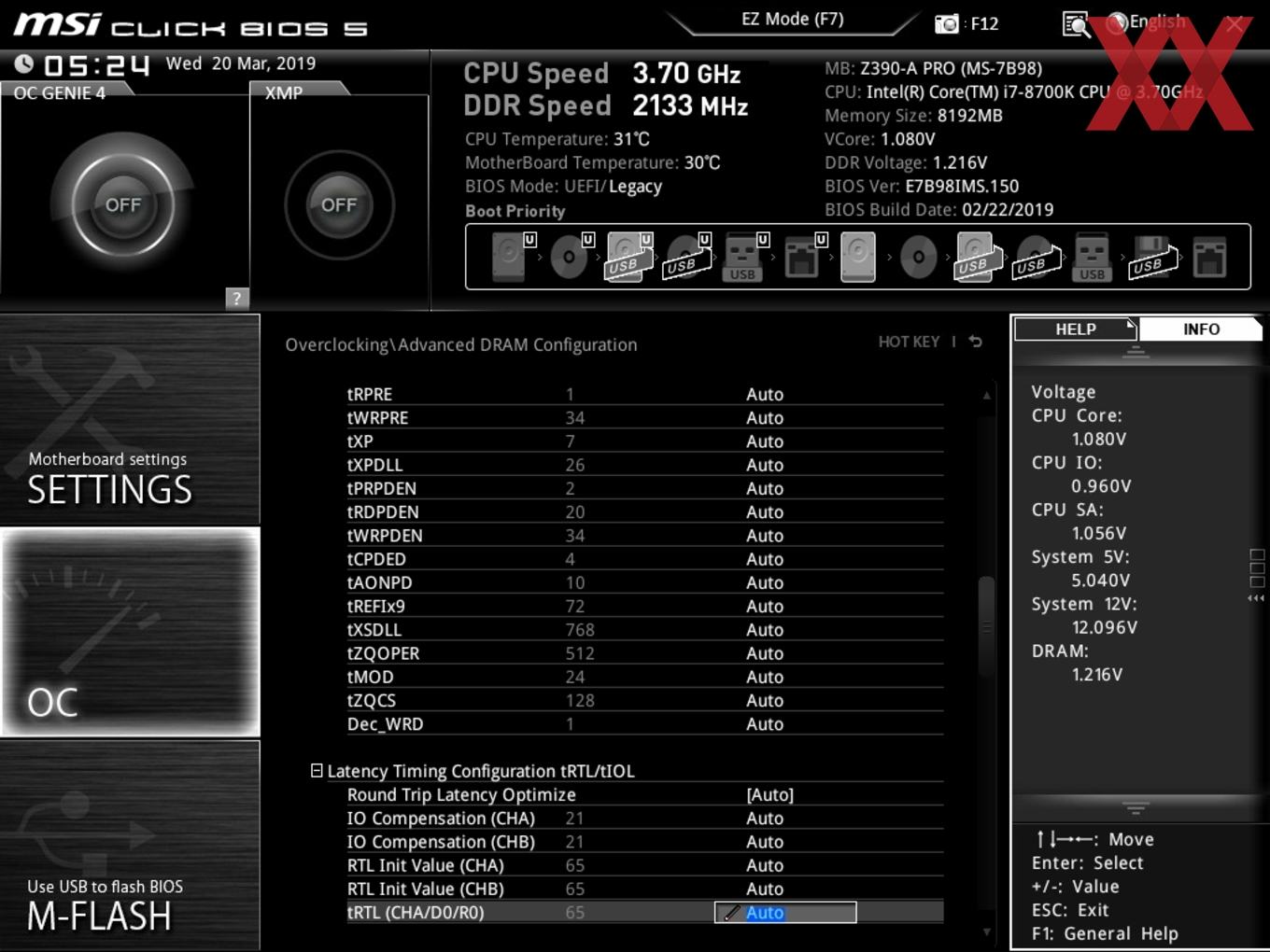Select the tMOD timing row
The height and width of the screenshot is (952, 1270).
644,677
